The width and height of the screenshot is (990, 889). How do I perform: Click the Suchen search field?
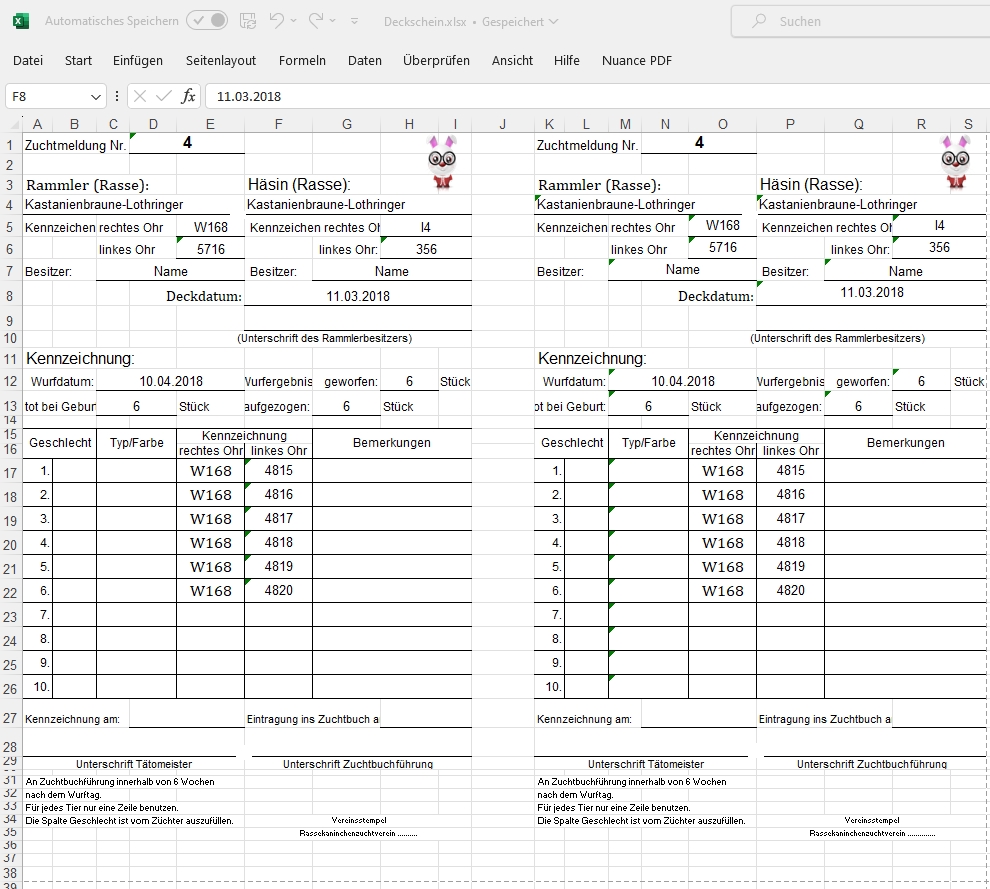861,21
